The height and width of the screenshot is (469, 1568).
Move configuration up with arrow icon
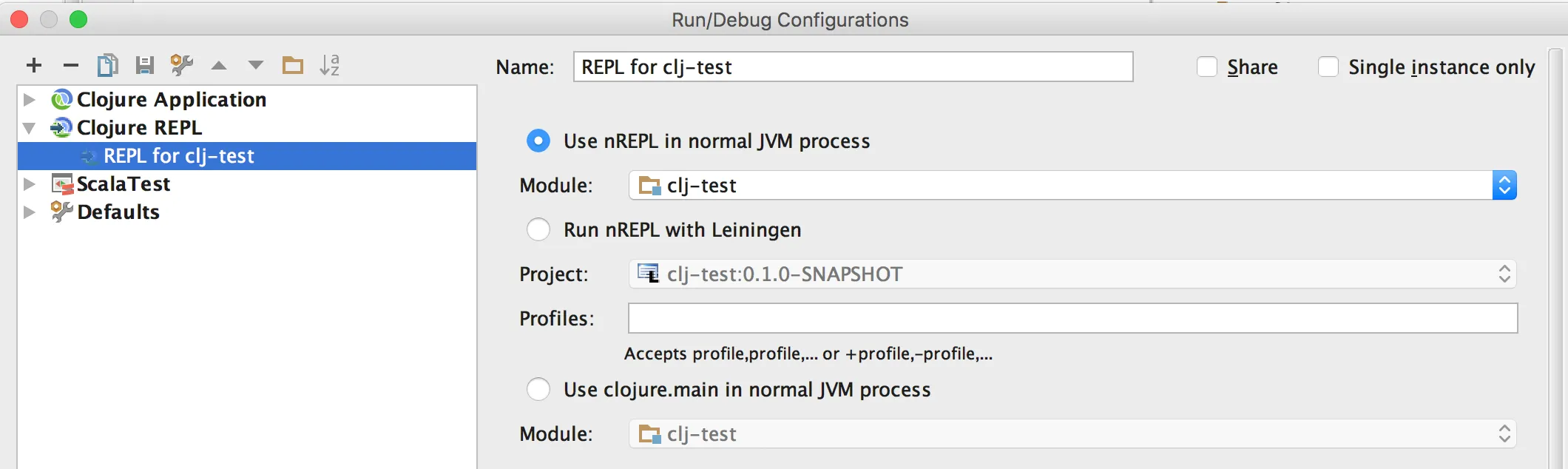pyautogui.click(x=219, y=66)
